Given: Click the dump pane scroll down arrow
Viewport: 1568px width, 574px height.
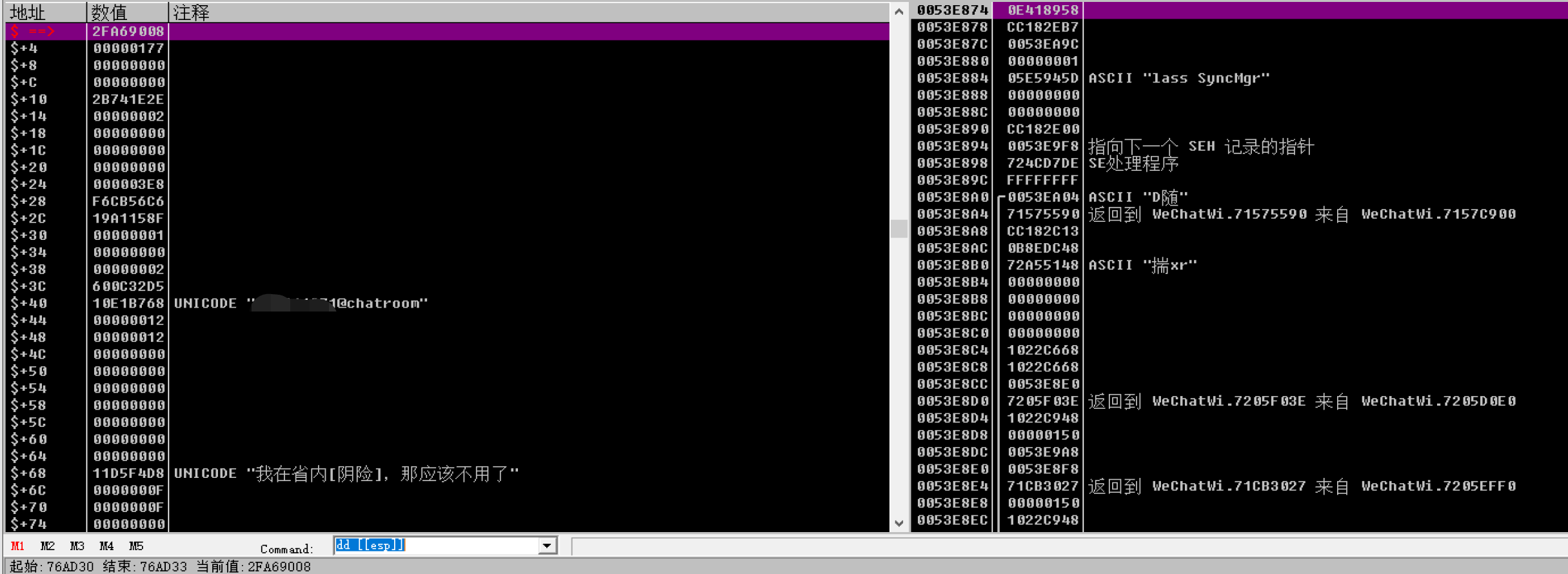Looking at the screenshot, I should [899, 523].
